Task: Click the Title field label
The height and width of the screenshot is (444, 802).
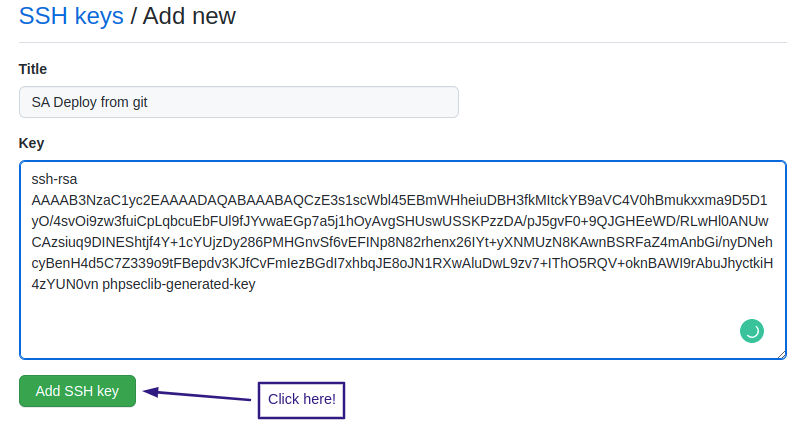Action: [33, 69]
